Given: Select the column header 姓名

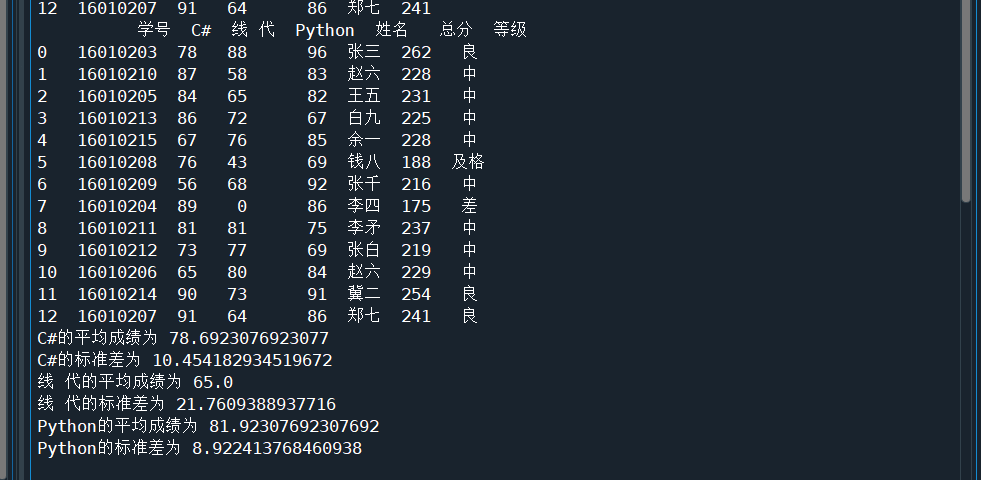Looking at the screenshot, I should point(392,30).
